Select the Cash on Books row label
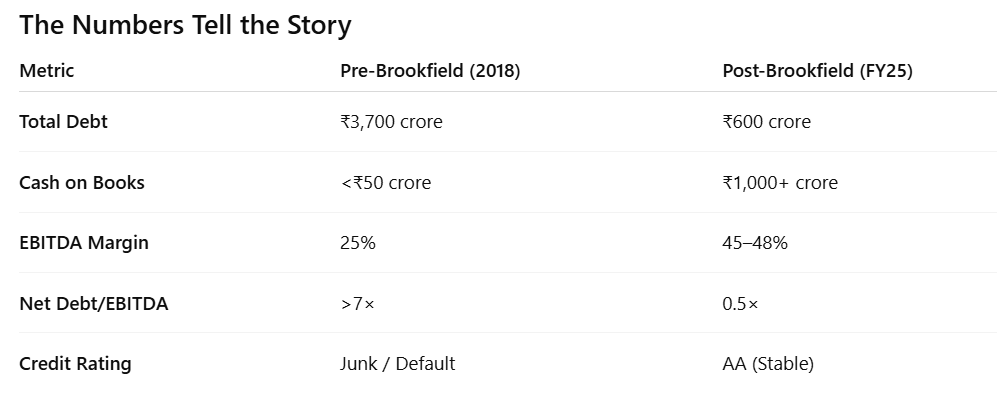997x402 pixels. coord(82,182)
